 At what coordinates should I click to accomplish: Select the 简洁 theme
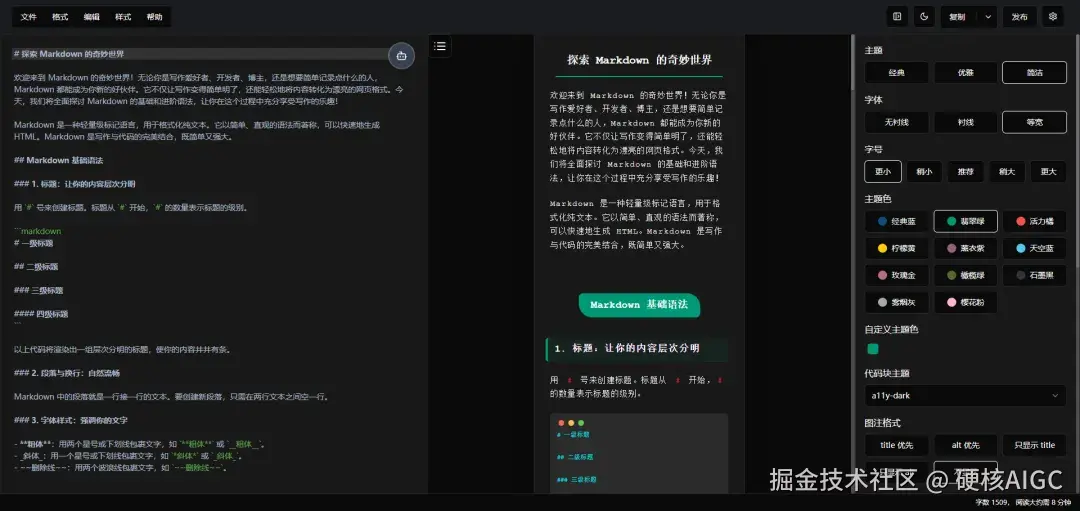tap(1034, 72)
